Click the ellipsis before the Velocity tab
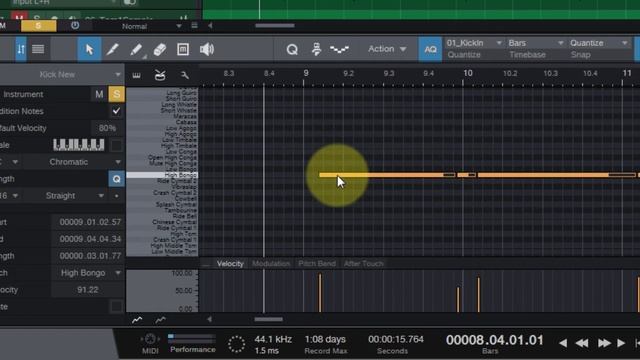The height and width of the screenshot is (360, 640). tap(206, 264)
